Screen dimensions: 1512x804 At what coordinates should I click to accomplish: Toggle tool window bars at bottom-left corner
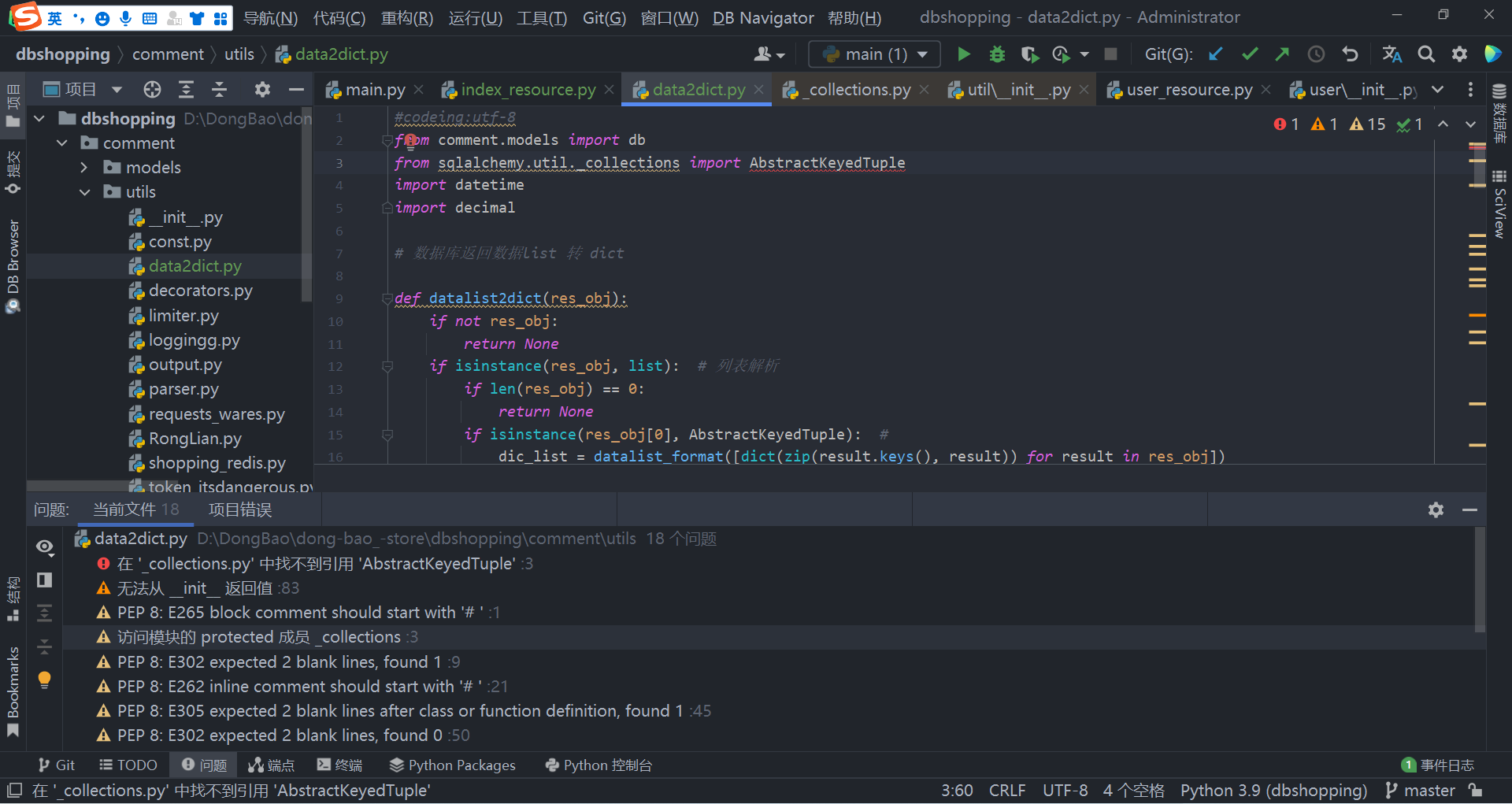pos(14,791)
